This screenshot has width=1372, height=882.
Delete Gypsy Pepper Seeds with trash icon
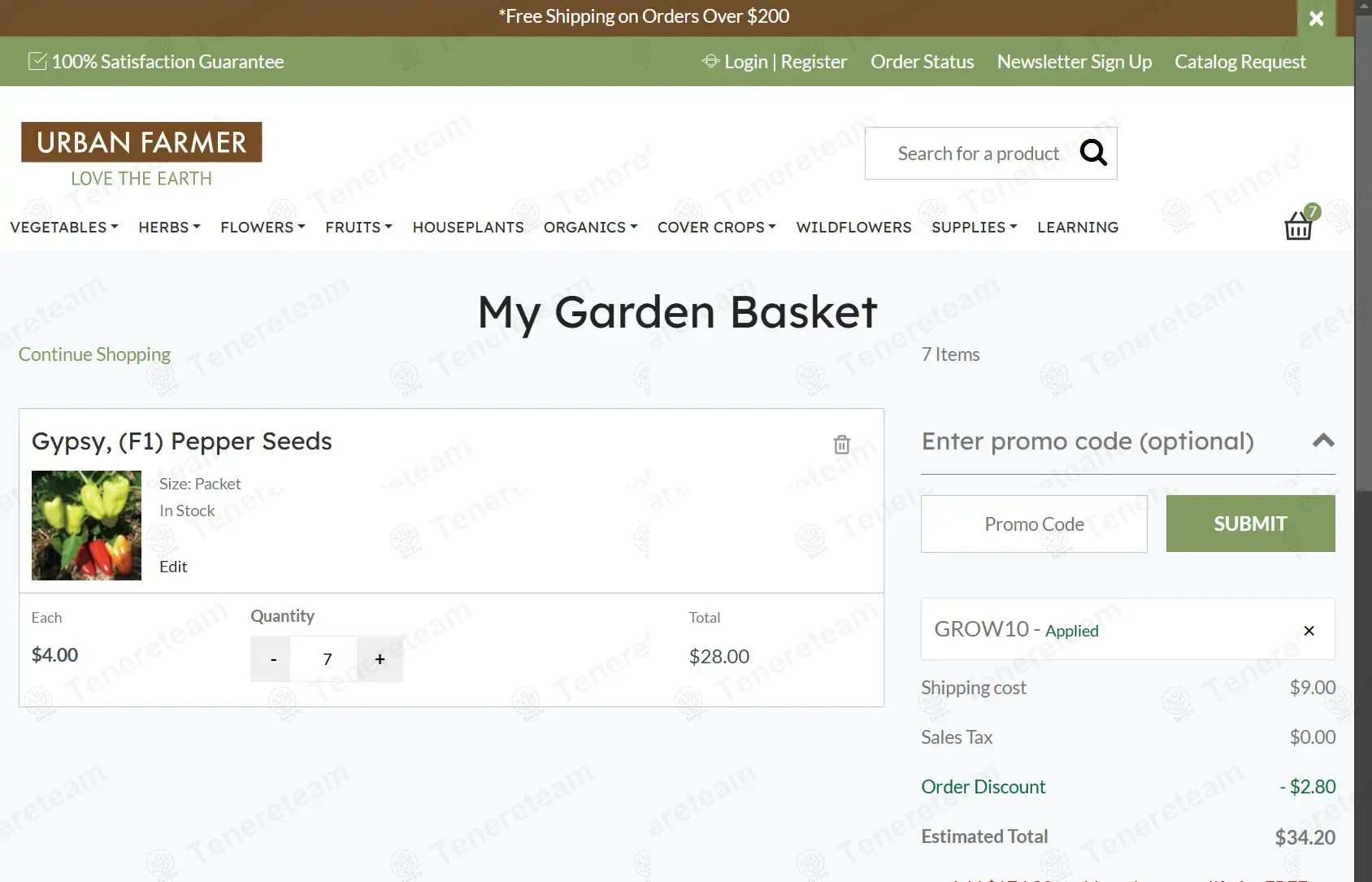coord(841,445)
